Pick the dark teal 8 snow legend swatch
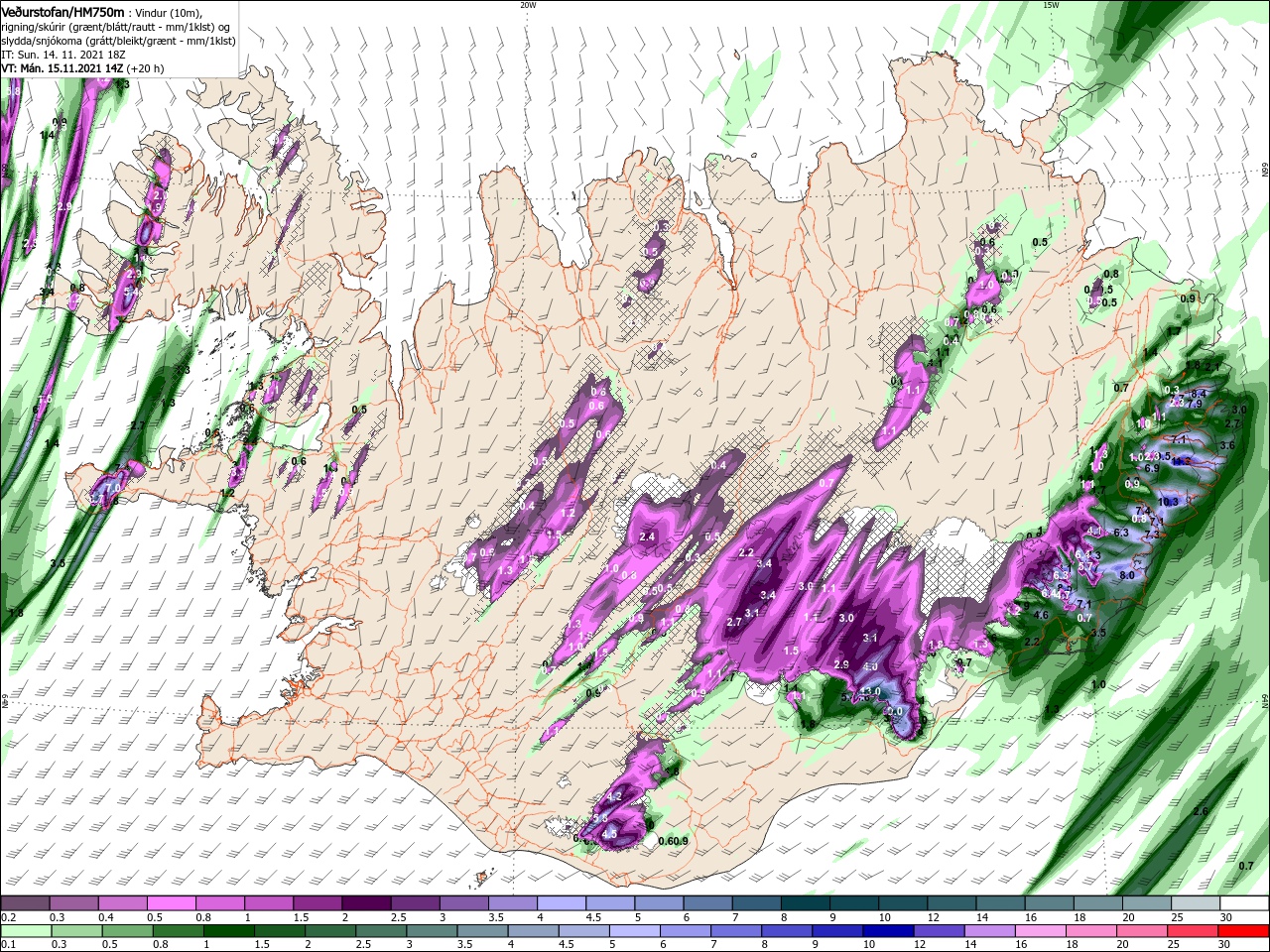This screenshot has height=952, width=1270. coord(805,903)
